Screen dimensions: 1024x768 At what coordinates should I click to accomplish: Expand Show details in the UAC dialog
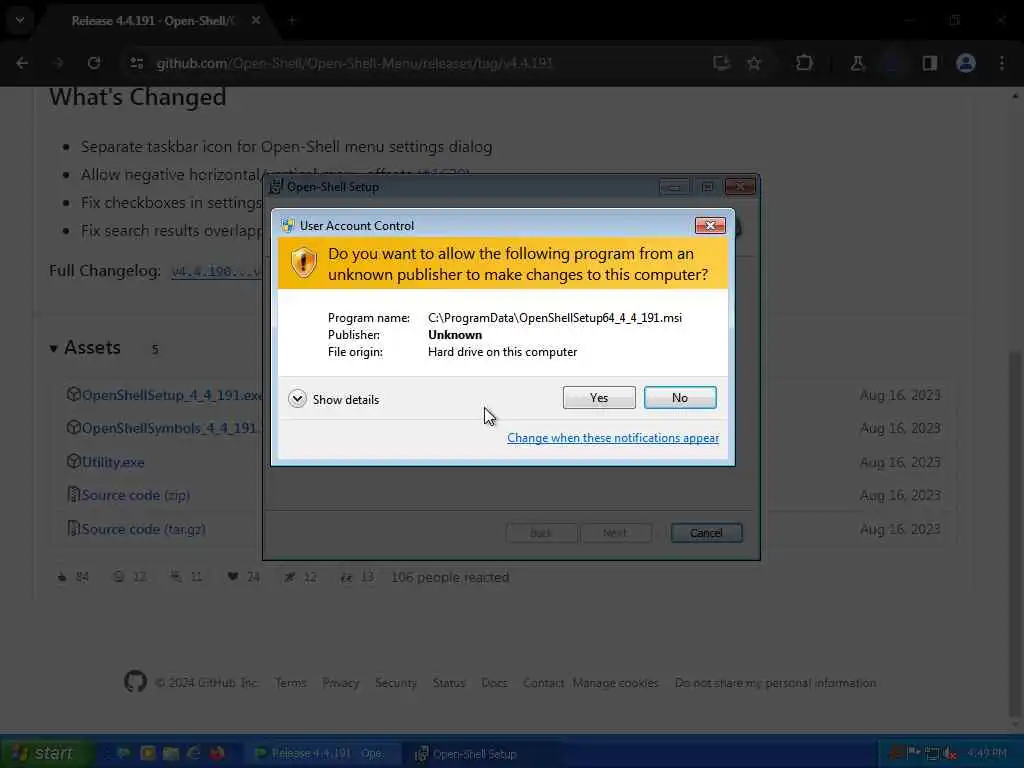(334, 399)
